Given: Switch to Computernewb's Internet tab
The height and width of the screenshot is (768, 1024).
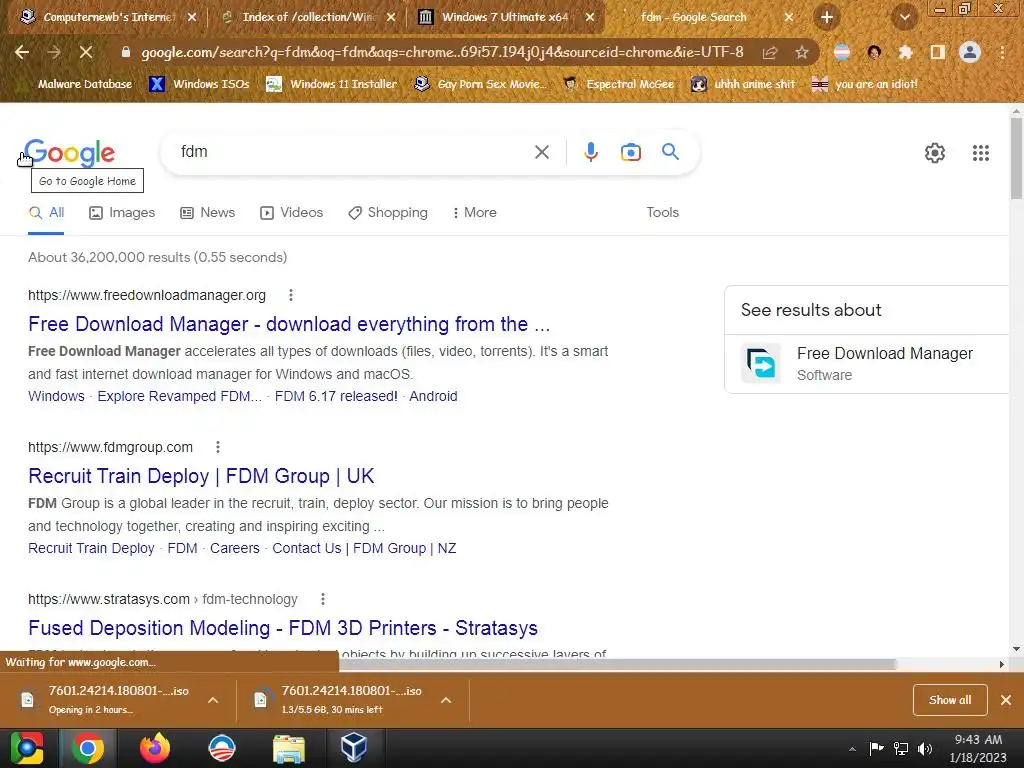Looking at the screenshot, I should tap(108, 18).
